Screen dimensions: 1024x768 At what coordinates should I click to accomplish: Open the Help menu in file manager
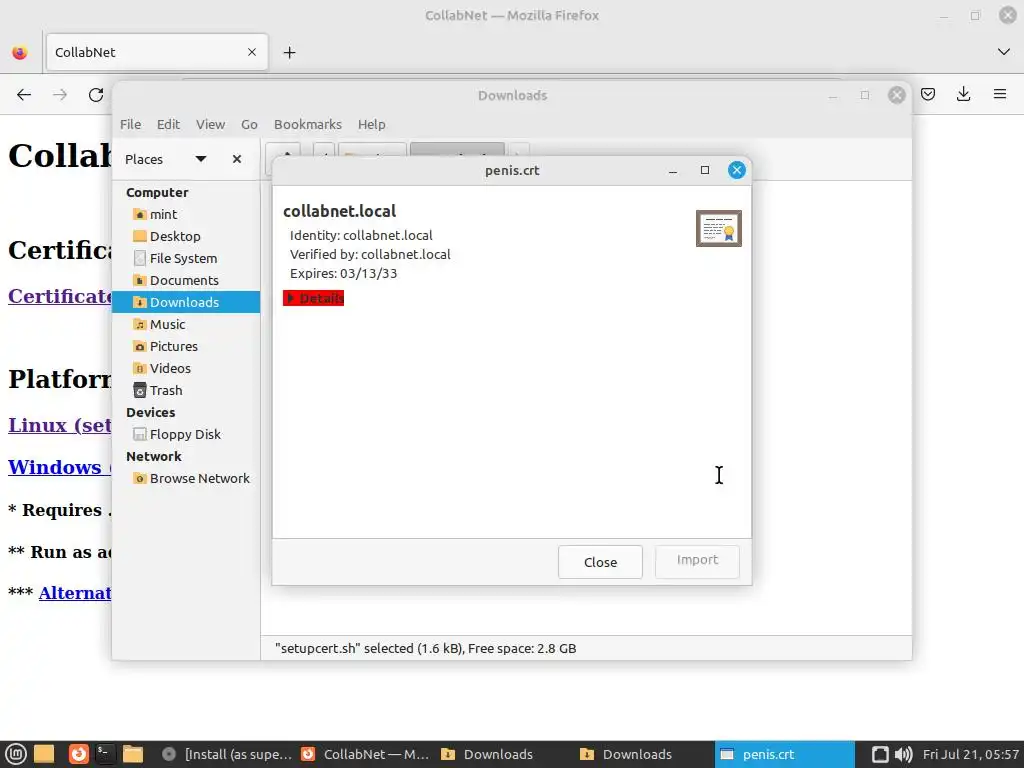click(371, 124)
